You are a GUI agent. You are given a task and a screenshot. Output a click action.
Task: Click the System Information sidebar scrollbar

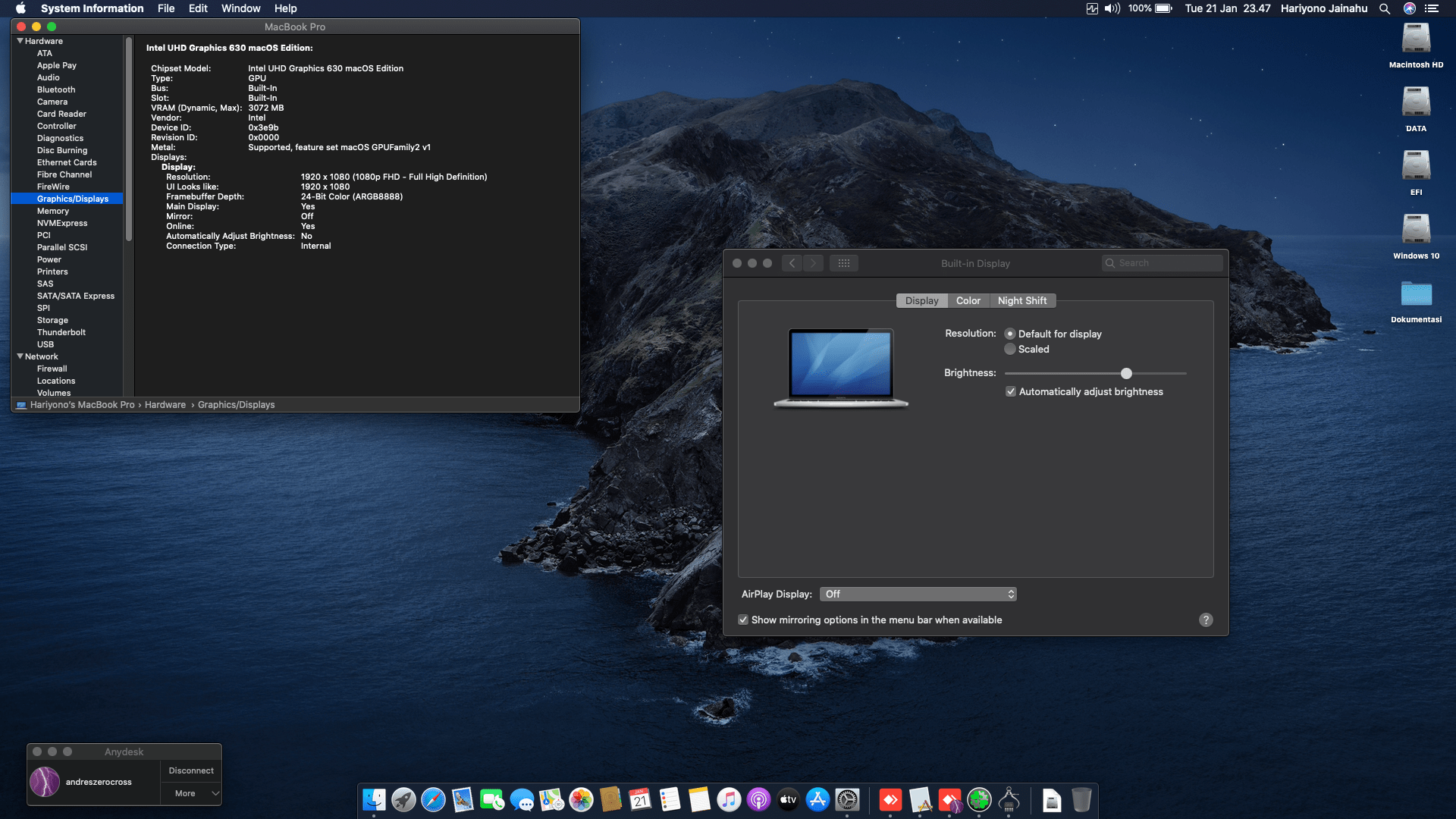(x=129, y=140)
